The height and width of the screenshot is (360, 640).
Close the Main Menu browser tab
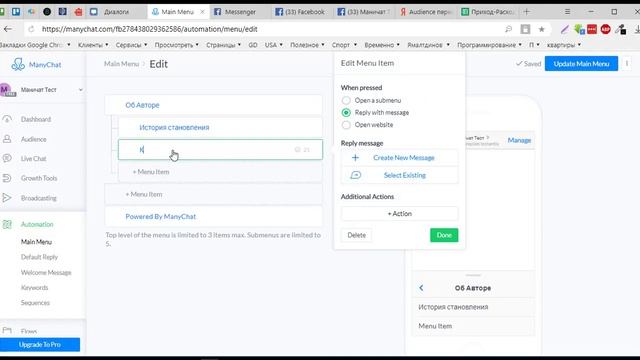point(202,12)
